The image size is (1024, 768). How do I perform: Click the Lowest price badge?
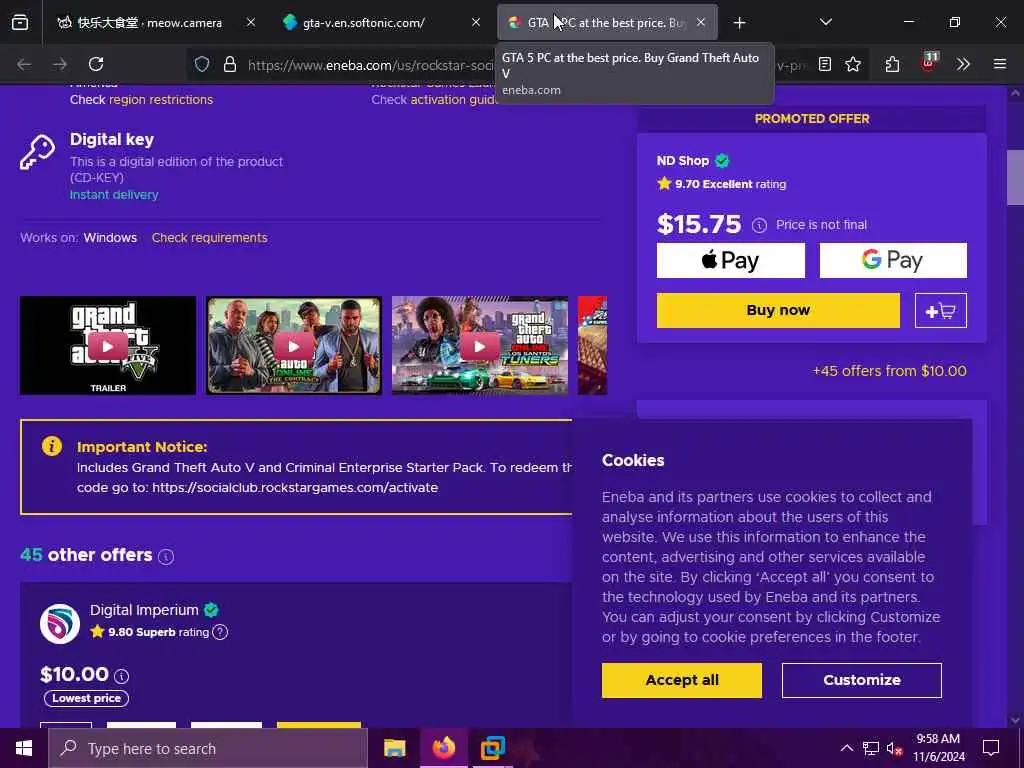86,698
